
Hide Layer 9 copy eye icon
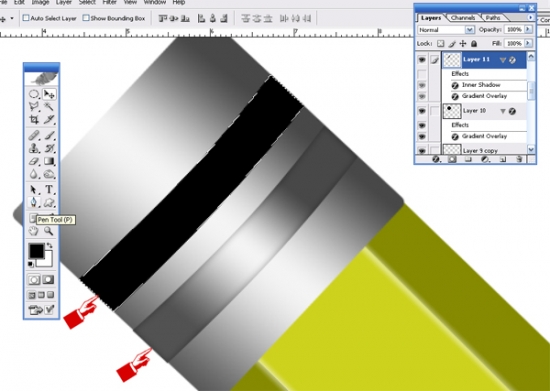click(422, 151)
